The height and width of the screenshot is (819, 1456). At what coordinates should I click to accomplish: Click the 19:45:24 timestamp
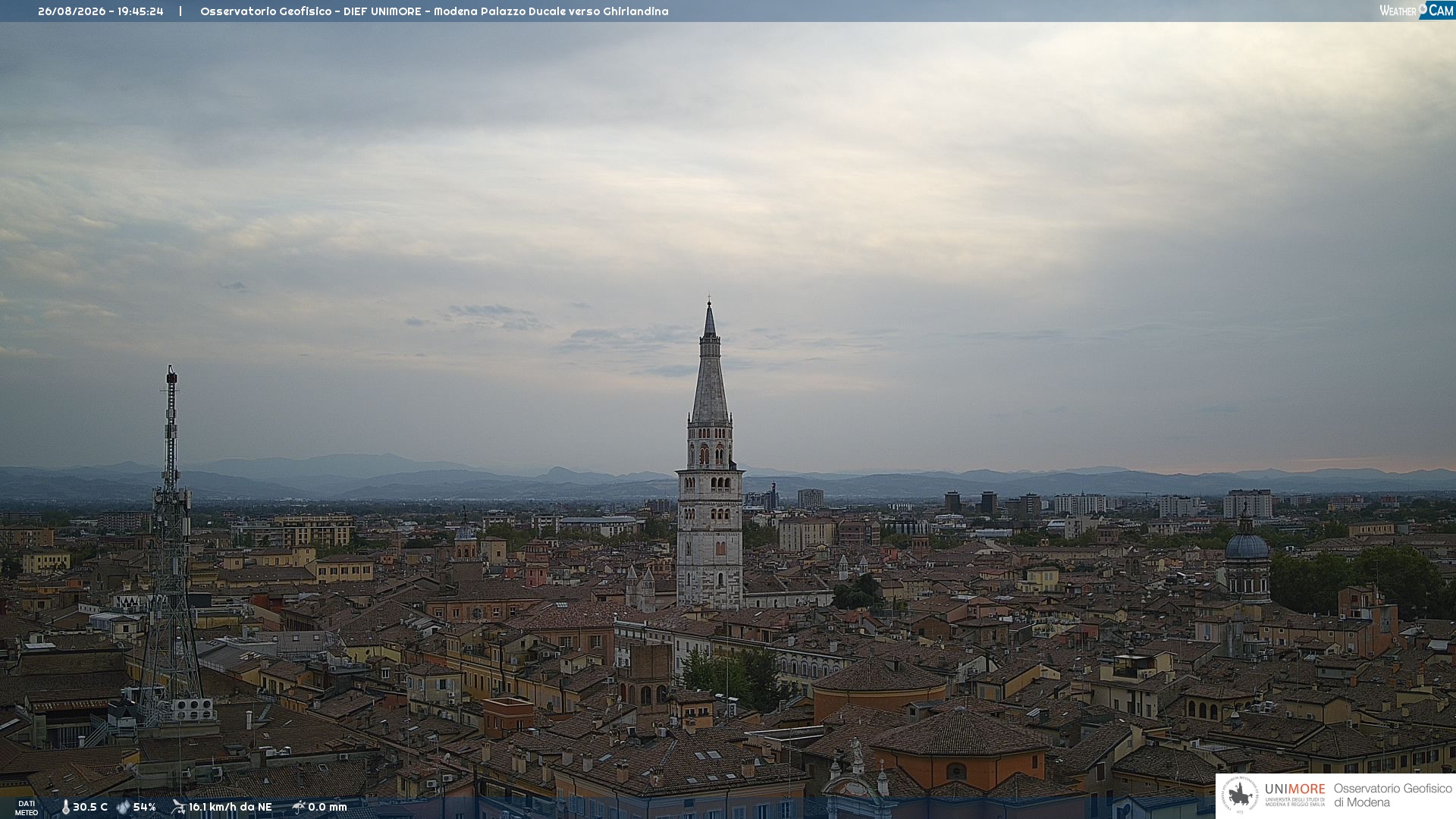(140, 11)
